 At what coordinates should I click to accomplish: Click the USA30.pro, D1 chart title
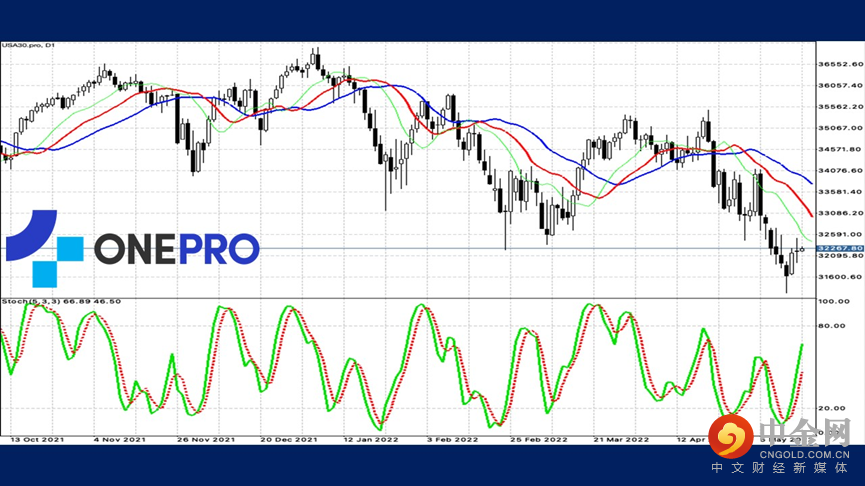point(28,45)
